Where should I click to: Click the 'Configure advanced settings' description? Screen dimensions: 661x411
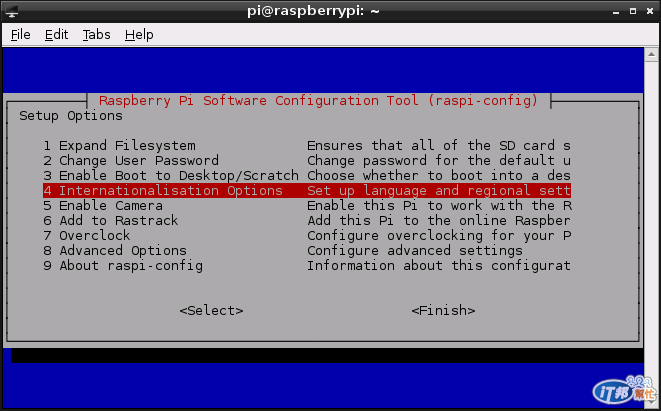[415, 250]
